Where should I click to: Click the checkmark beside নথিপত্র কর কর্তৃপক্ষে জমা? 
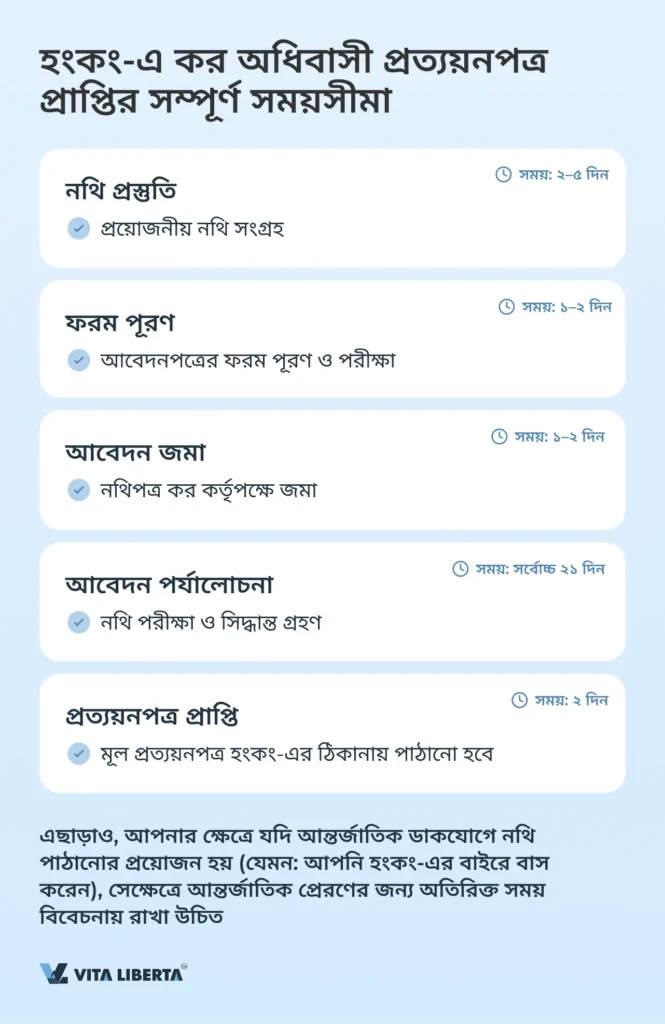pyautogui.click(x=78, y=490)
